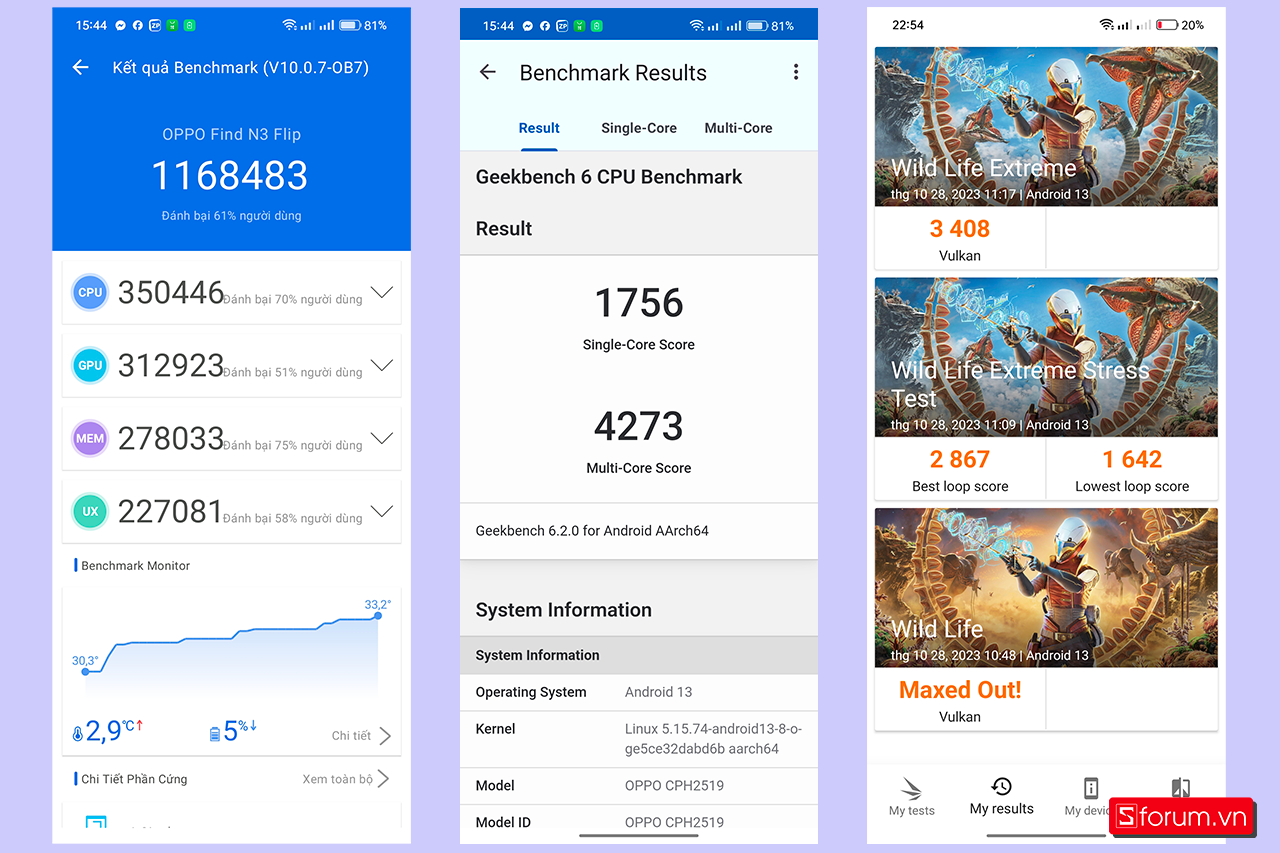This screenshot has height=853, width=1280.
Task: Tap the Model OPPO CPH2519 row
Action: pos(639,786)
